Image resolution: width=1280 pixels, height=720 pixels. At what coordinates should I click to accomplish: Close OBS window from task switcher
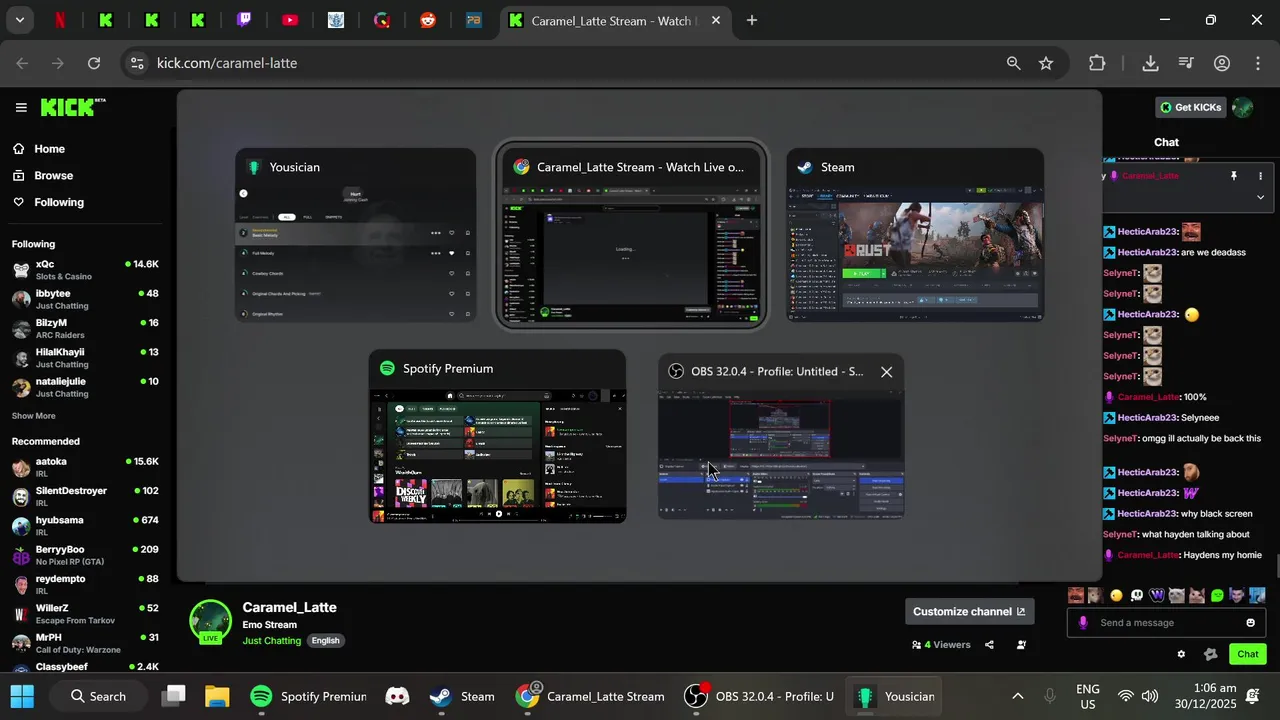(x=886, y=372)
